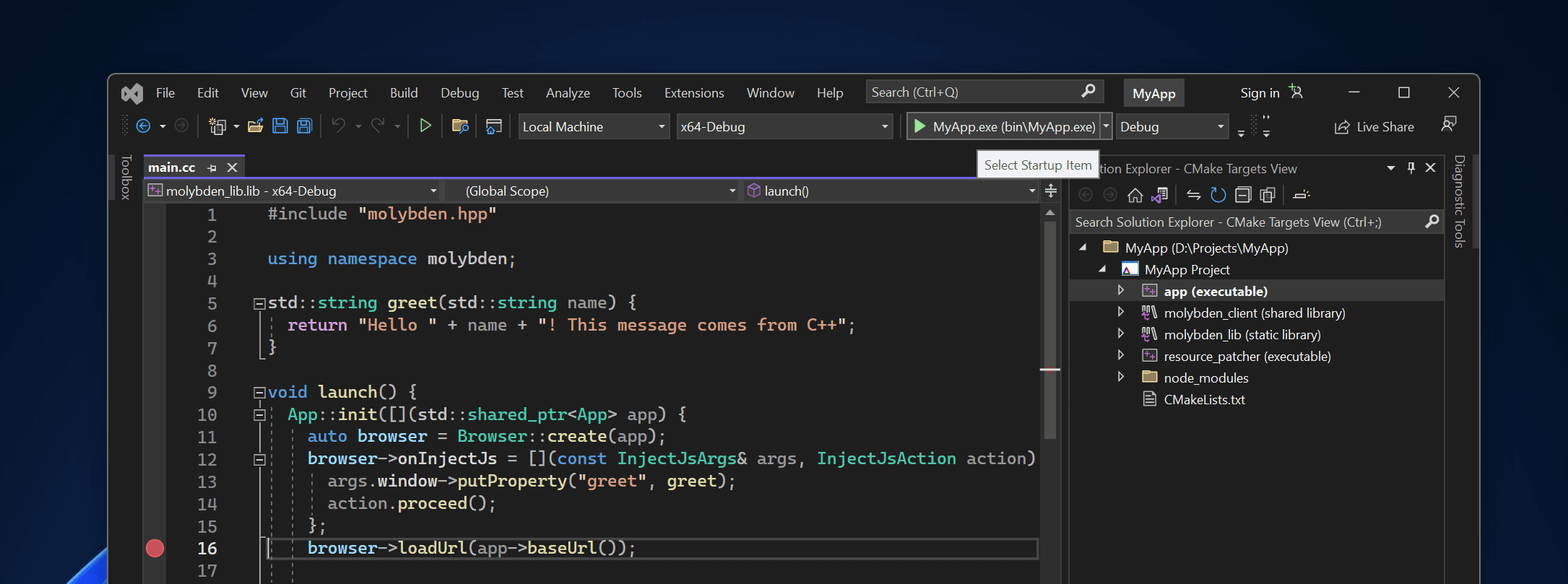
Task: Save main.cc with the single floppy icon
Action: pos(280,126)
